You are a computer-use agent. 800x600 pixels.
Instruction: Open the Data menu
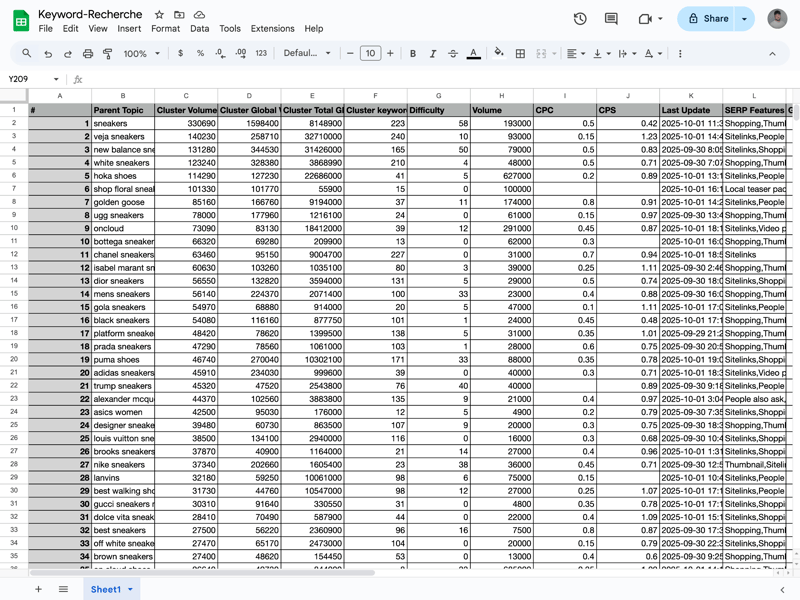click(x=200, y=29)
